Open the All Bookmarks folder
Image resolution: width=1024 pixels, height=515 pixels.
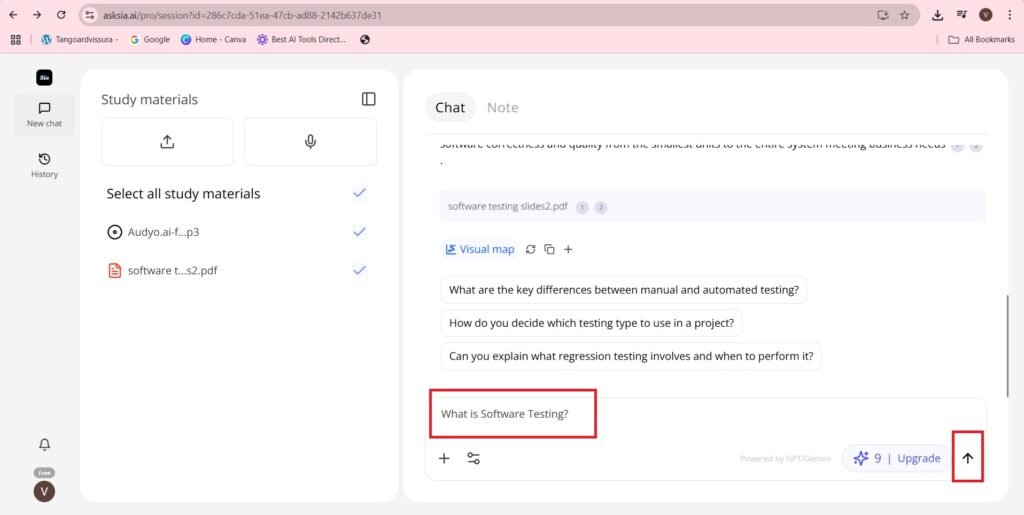982,40
